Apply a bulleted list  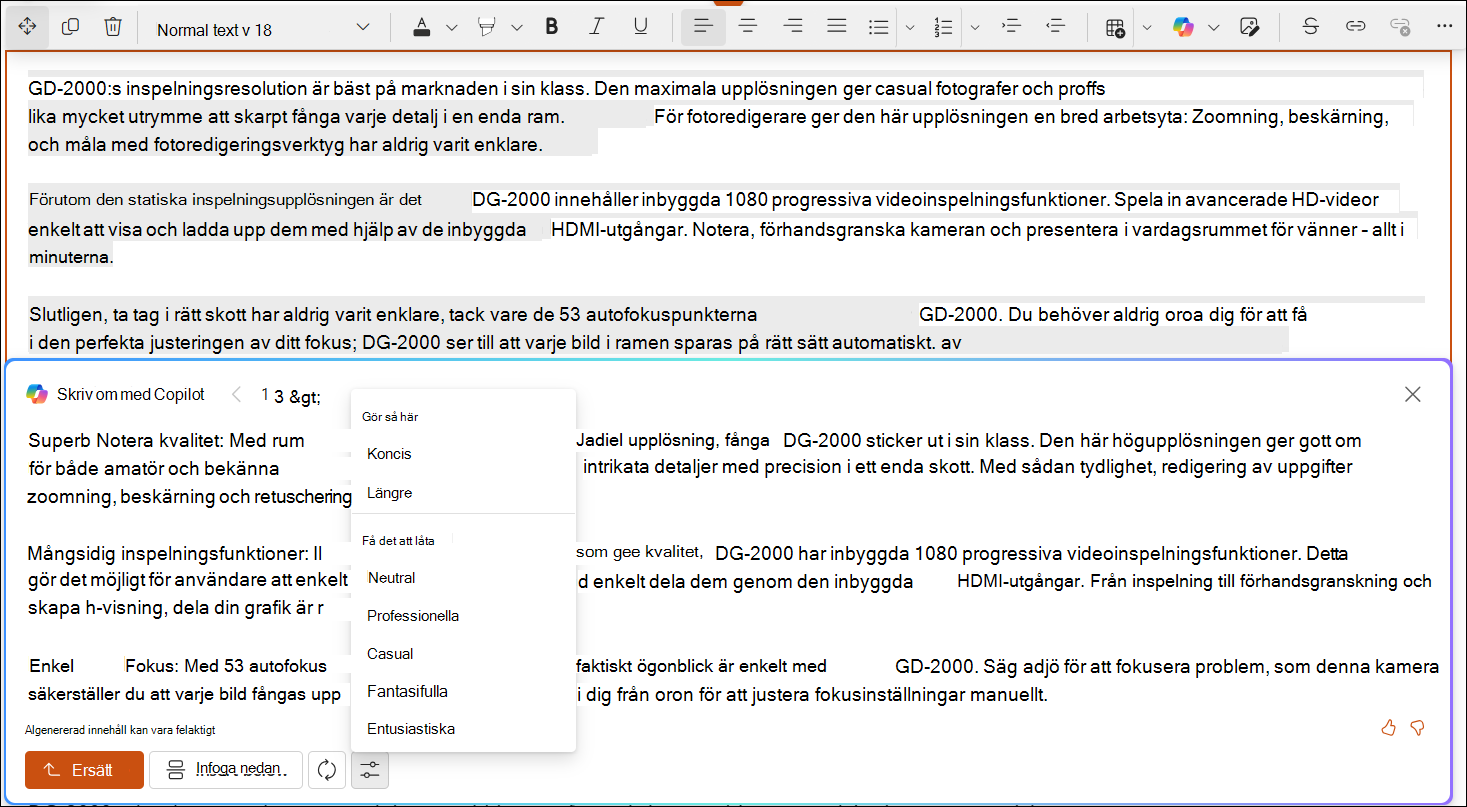[879, 27]
